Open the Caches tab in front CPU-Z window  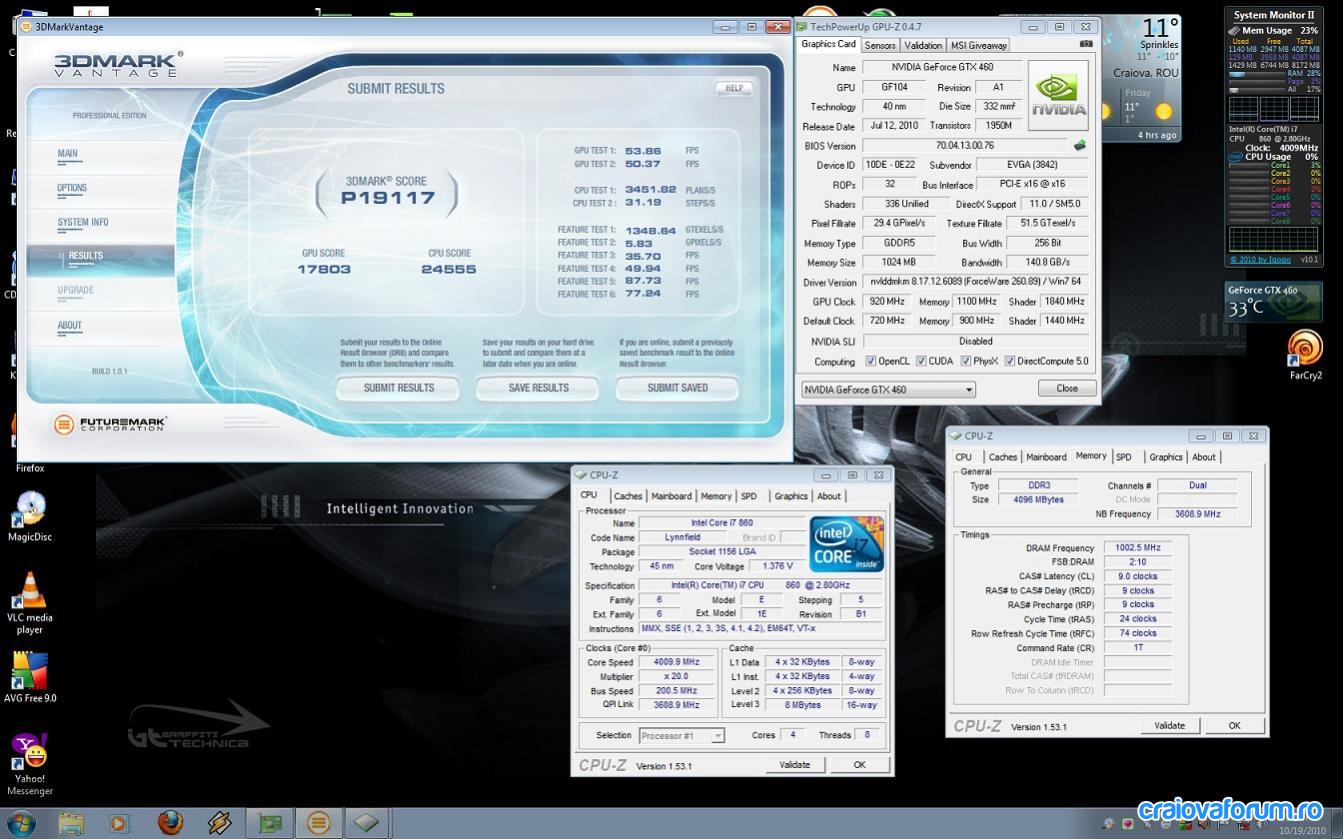tap(628, 496)
